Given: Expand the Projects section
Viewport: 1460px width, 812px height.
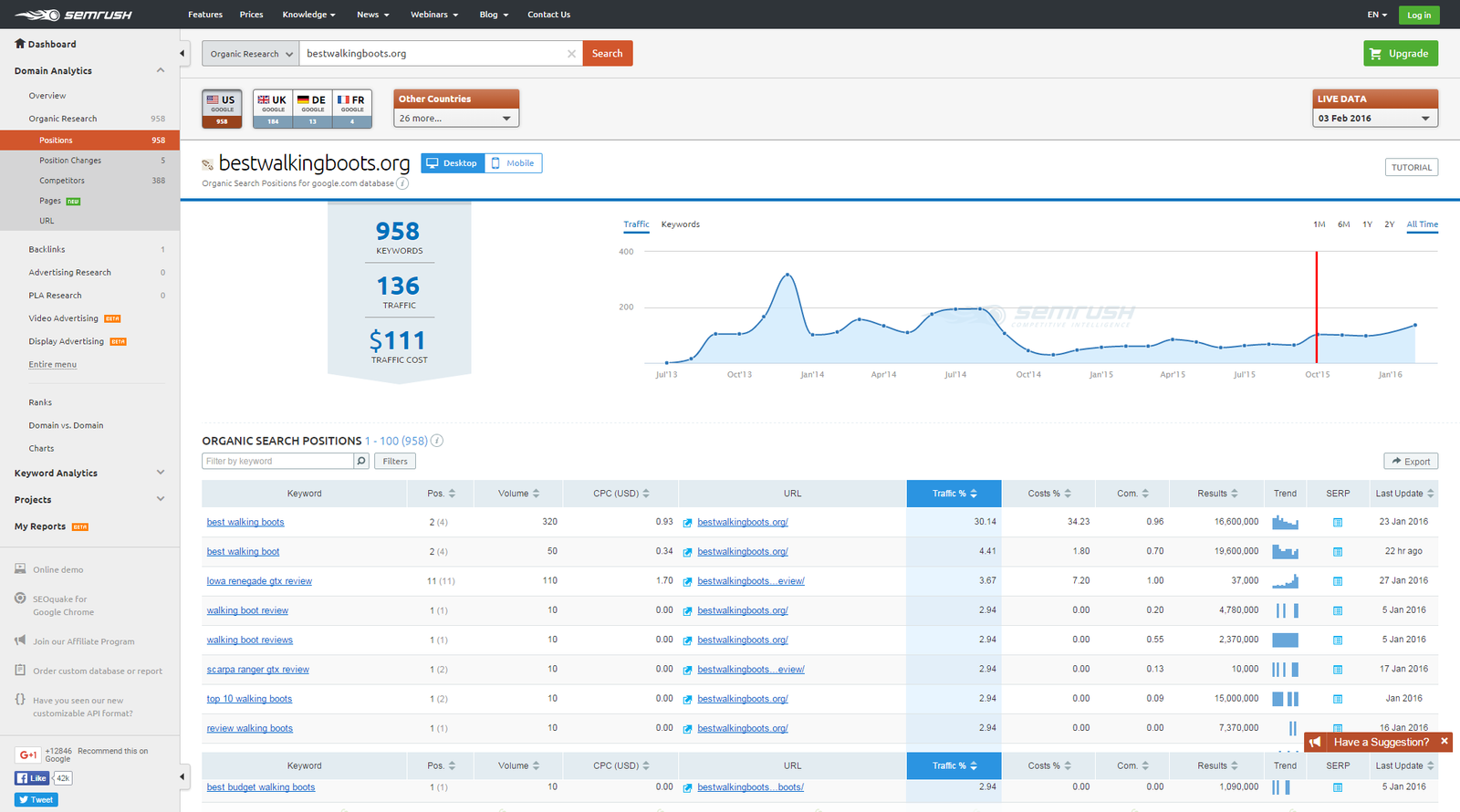Looking at the screenshot, I should pyautogui.click(x=161, y=499).
